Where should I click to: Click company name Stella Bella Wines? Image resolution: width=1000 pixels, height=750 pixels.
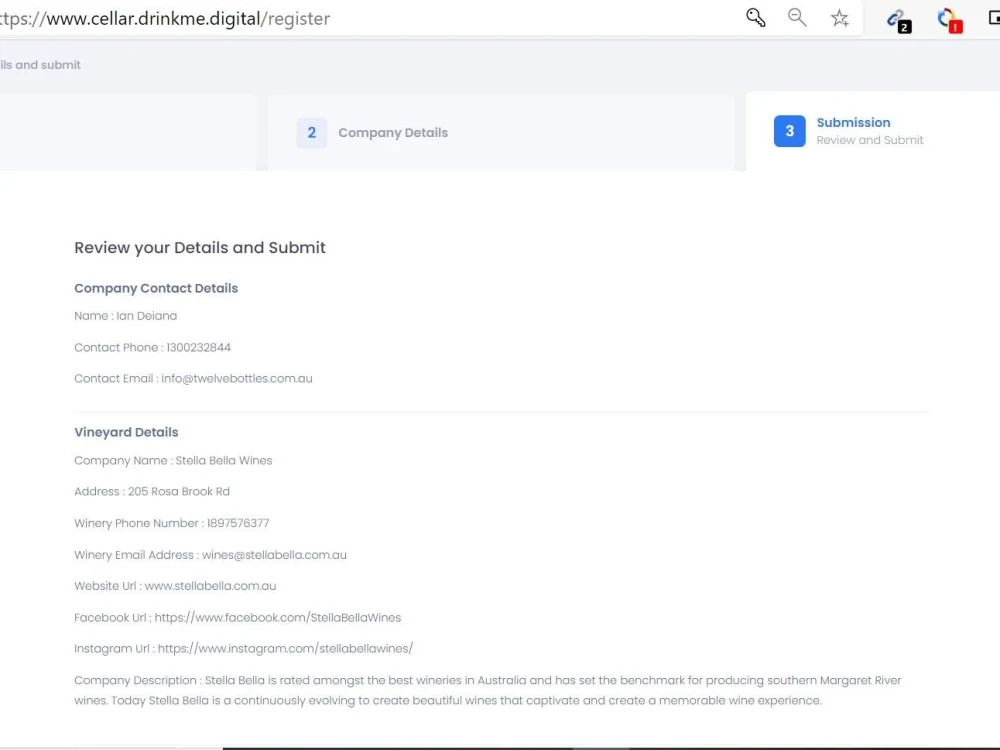click(x=224, y=460)
